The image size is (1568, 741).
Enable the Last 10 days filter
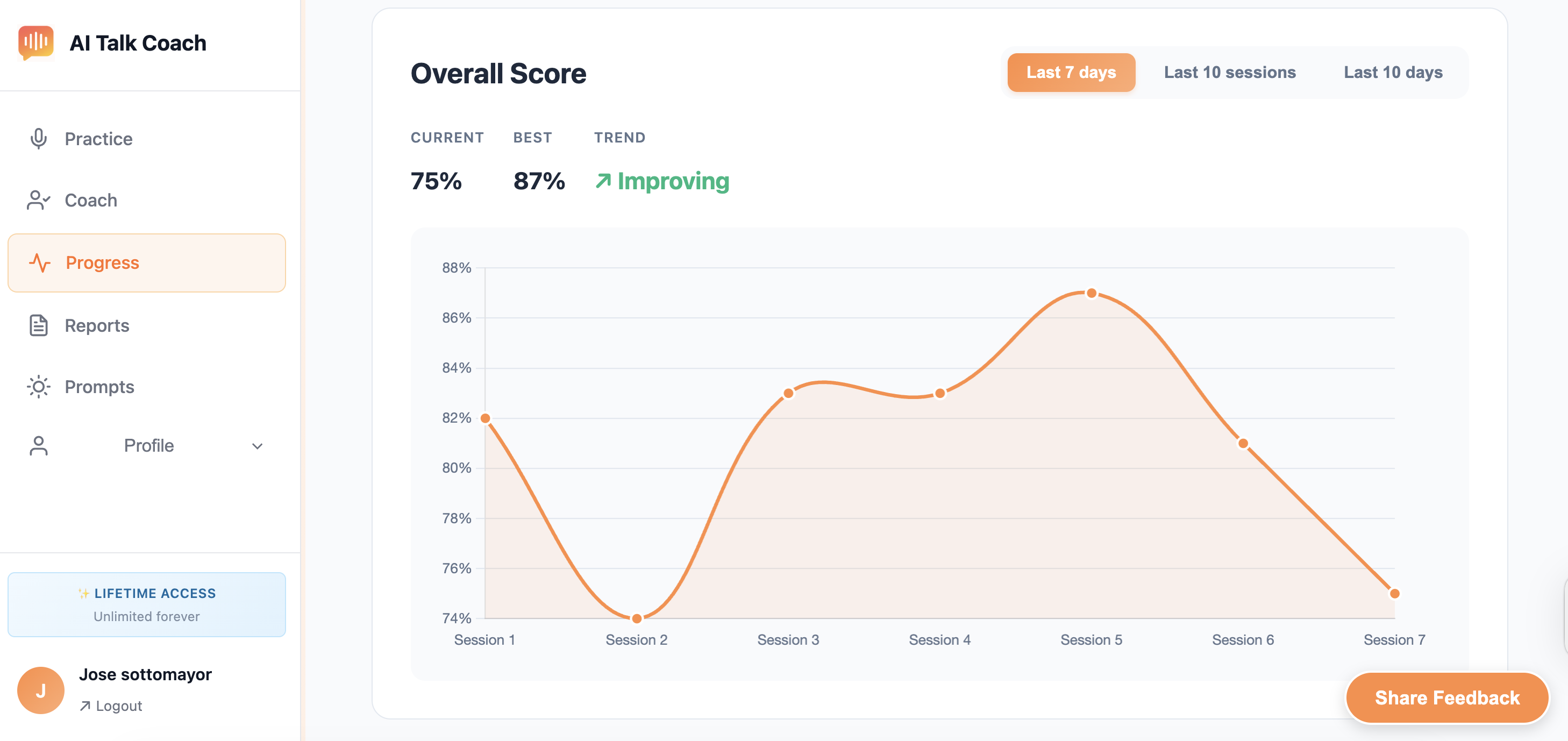click(1393, 72)
